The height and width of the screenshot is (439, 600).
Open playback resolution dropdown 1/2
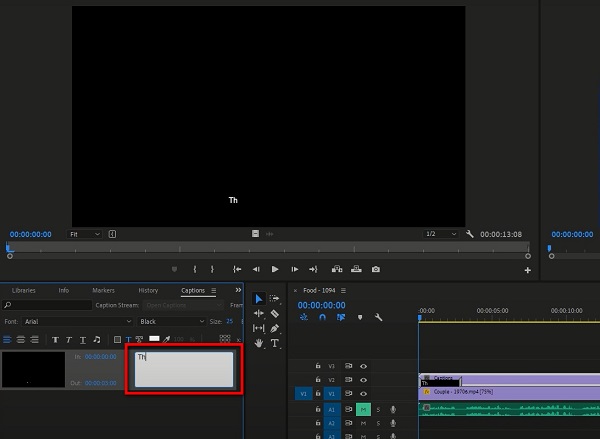click(441, 234)
